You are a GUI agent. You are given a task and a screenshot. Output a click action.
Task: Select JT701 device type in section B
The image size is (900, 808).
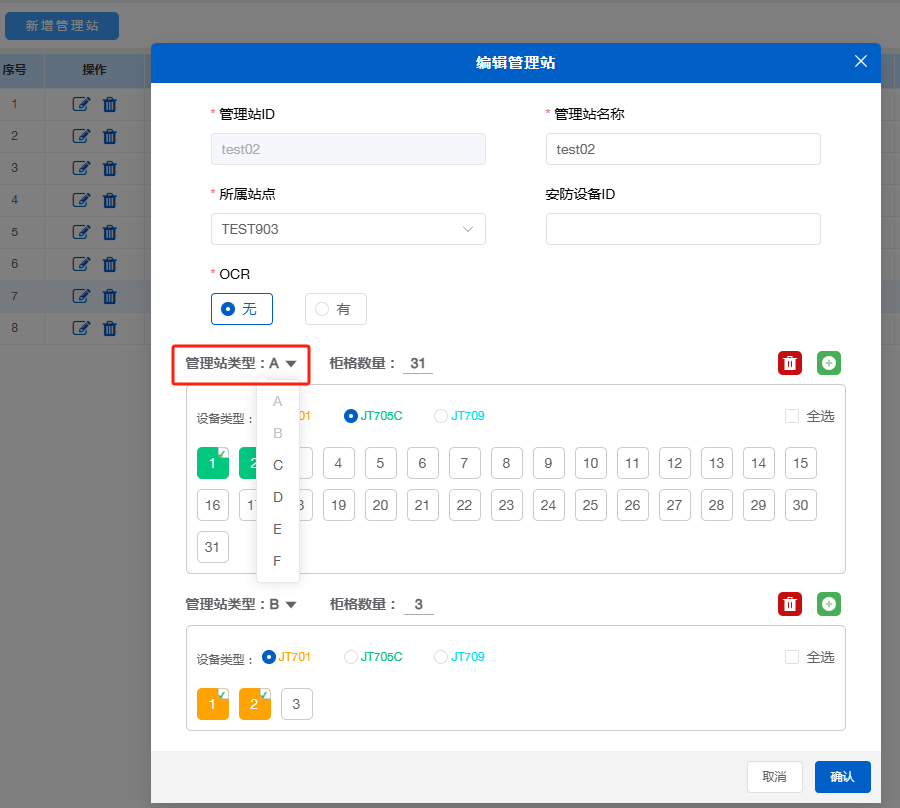(x=286, y=657)
